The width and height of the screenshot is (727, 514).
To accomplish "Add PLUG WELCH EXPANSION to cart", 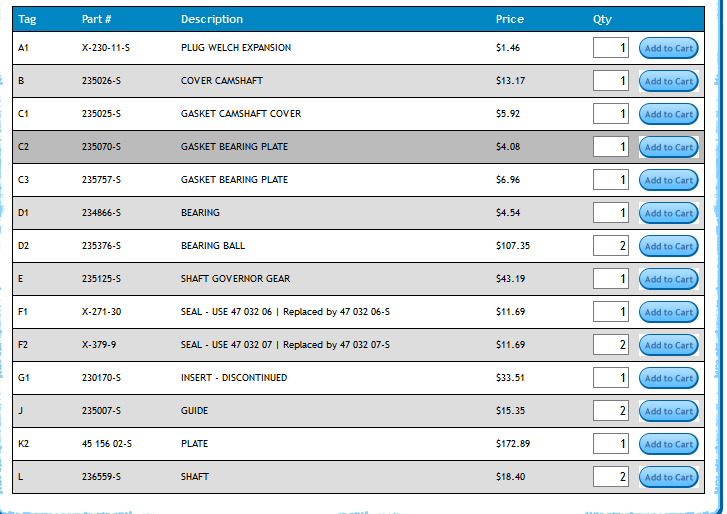I will pyautogui.click(x=668, y=48).
